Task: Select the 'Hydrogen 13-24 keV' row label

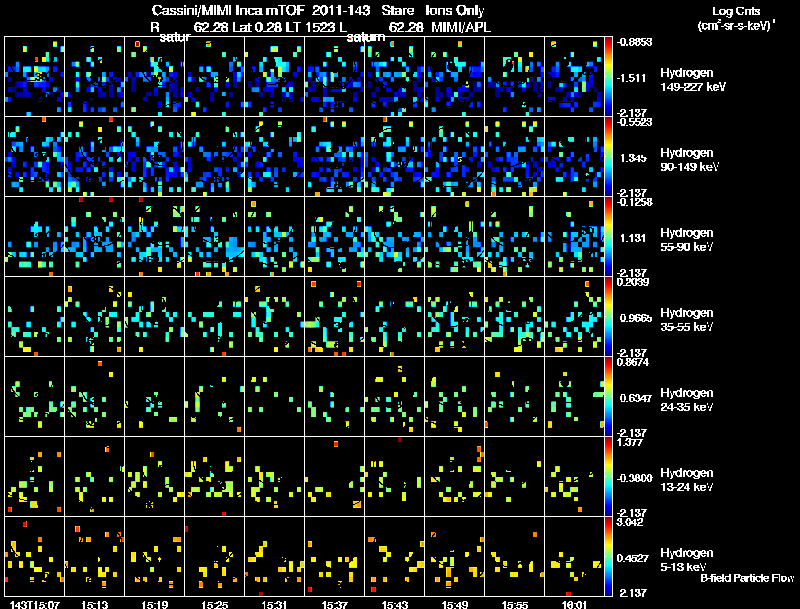Action: 687,480
